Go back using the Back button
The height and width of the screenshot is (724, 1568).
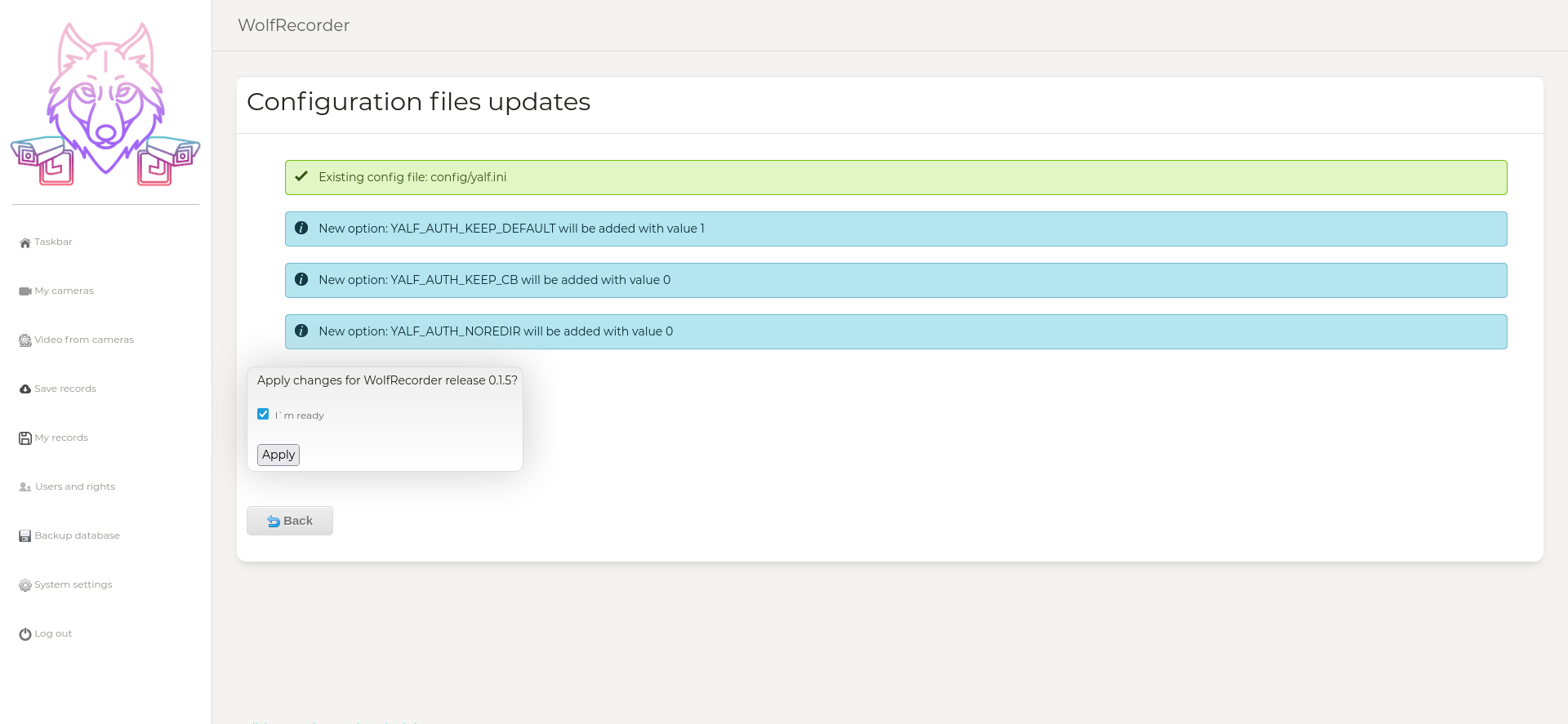[290, 521]
